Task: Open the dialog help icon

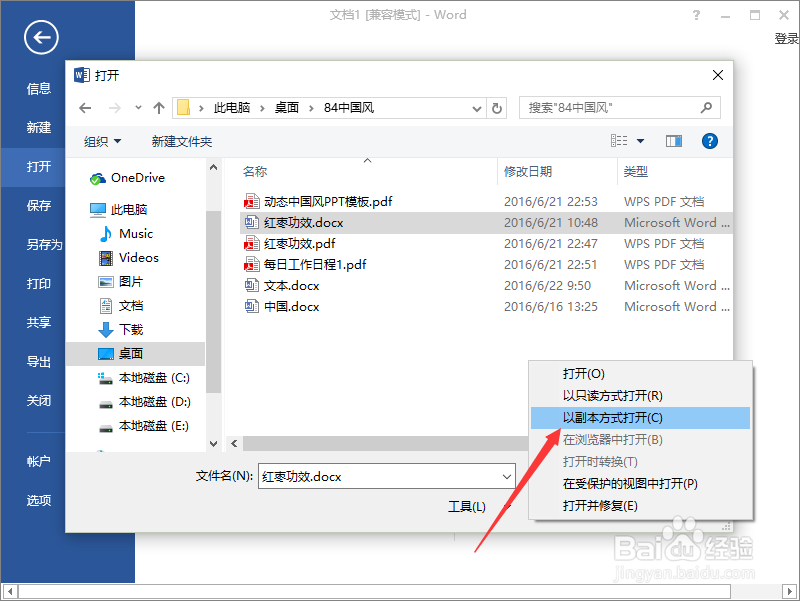Action: point(710,141)
